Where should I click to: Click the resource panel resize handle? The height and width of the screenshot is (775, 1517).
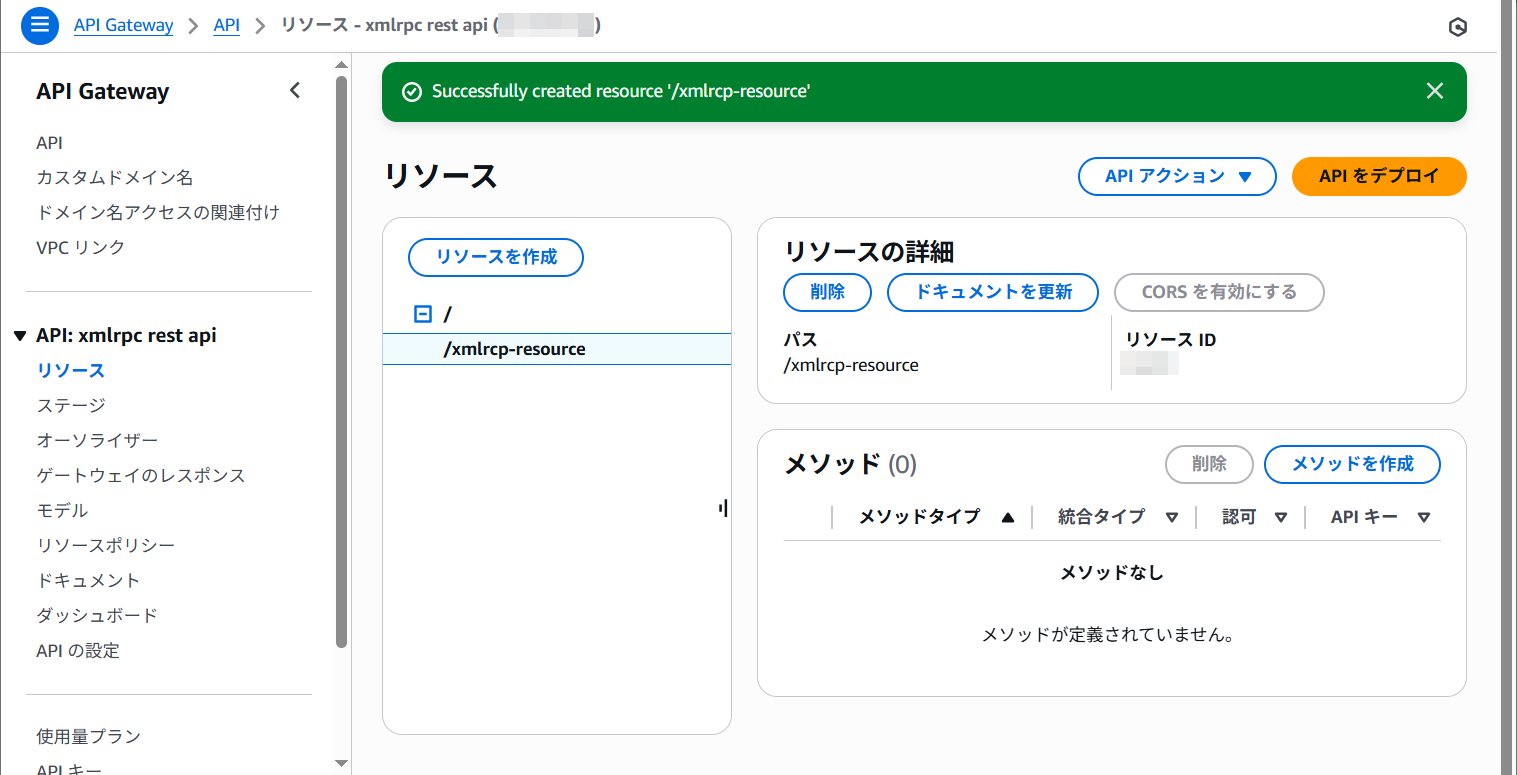722,509
